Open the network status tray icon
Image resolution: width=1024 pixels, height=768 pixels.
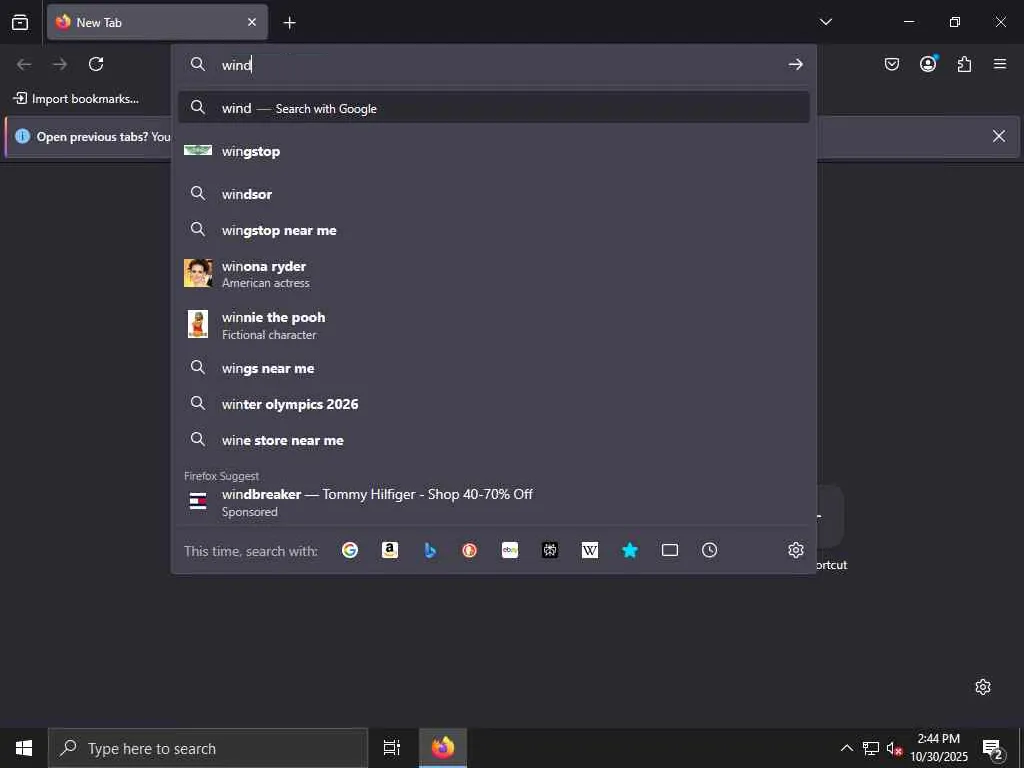[871, 748]
